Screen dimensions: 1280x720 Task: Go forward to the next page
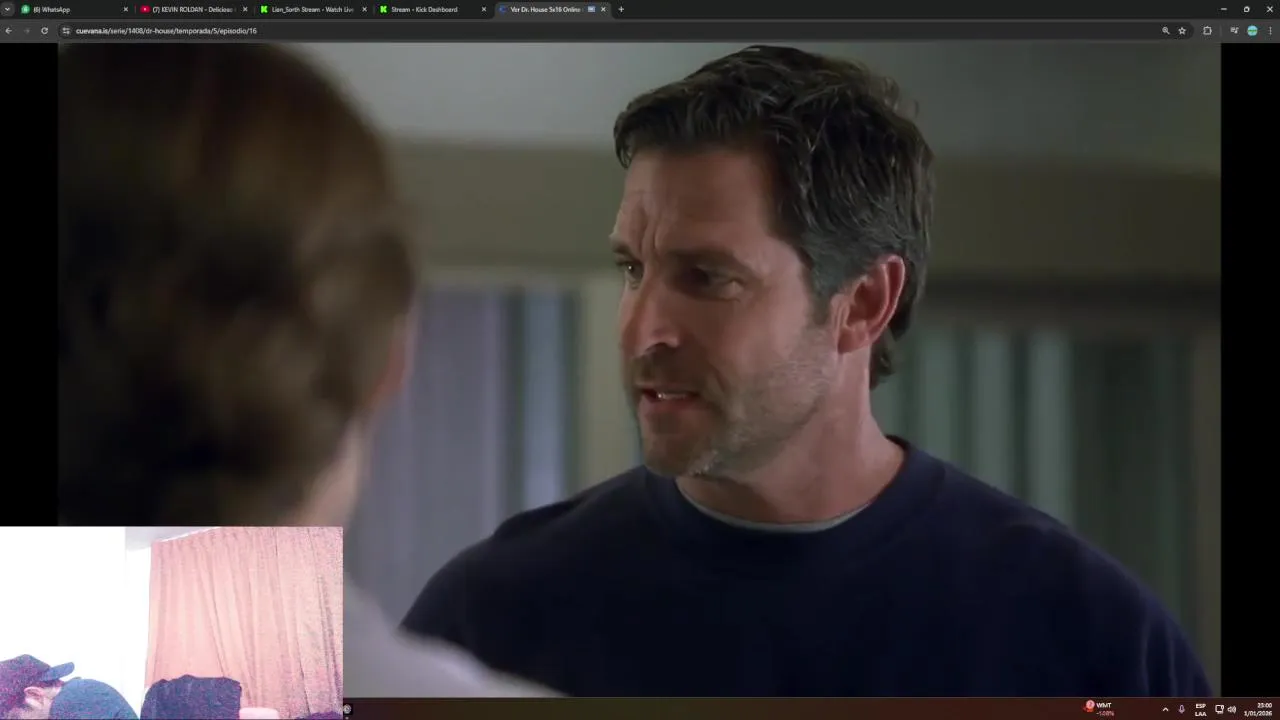pyautogui.click(x=26, y=31)
